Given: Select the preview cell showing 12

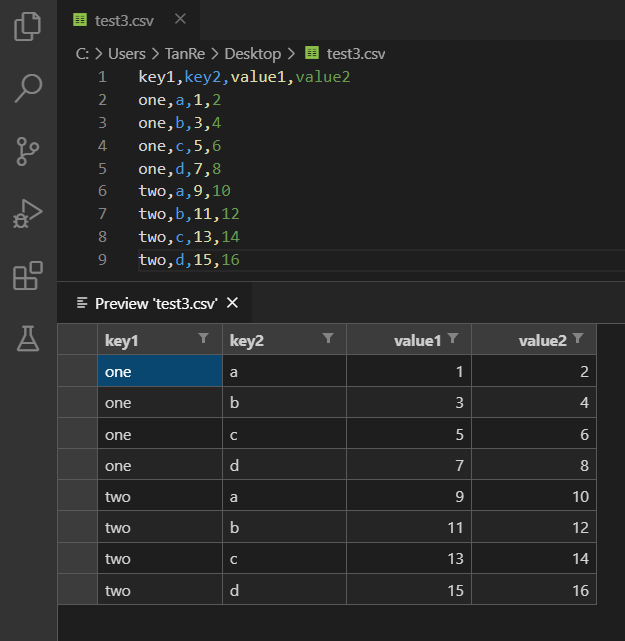Looking at the screenshot, I should [534, 527].
